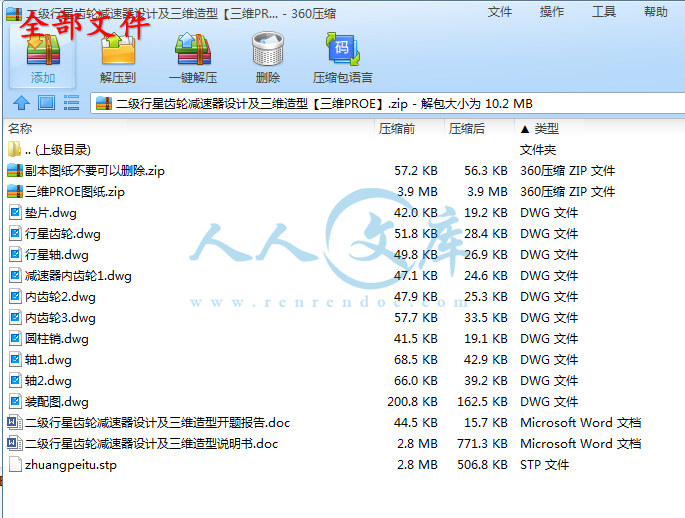Click the 解压到 (Extract to) icon
The height and width of the screenshot is (518, 685).
(118, 49)
